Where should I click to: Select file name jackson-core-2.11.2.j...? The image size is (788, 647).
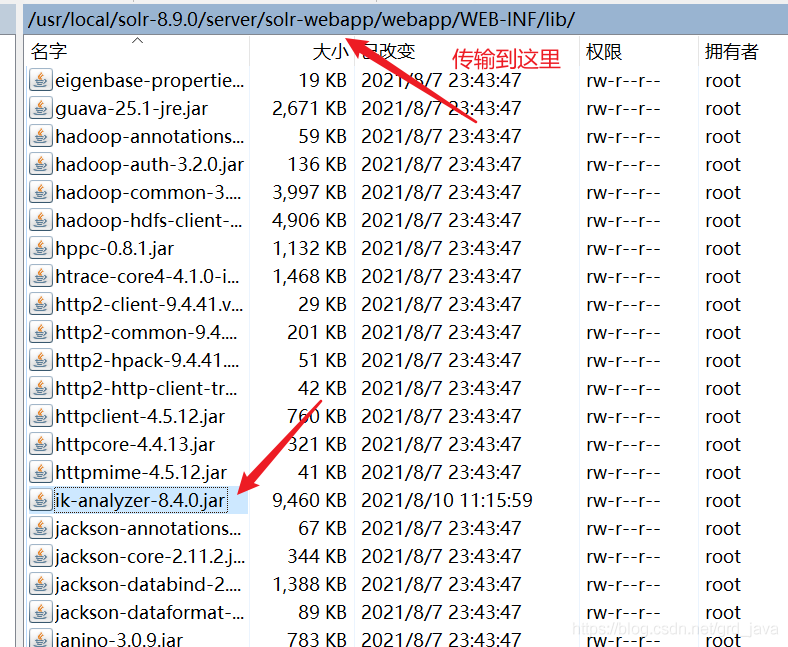(x=150, y=557)
